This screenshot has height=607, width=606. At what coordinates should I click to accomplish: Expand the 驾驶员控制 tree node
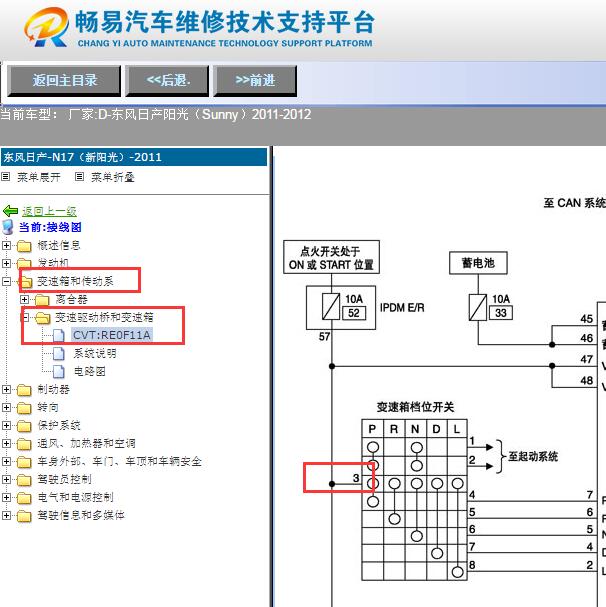[6, 479]
